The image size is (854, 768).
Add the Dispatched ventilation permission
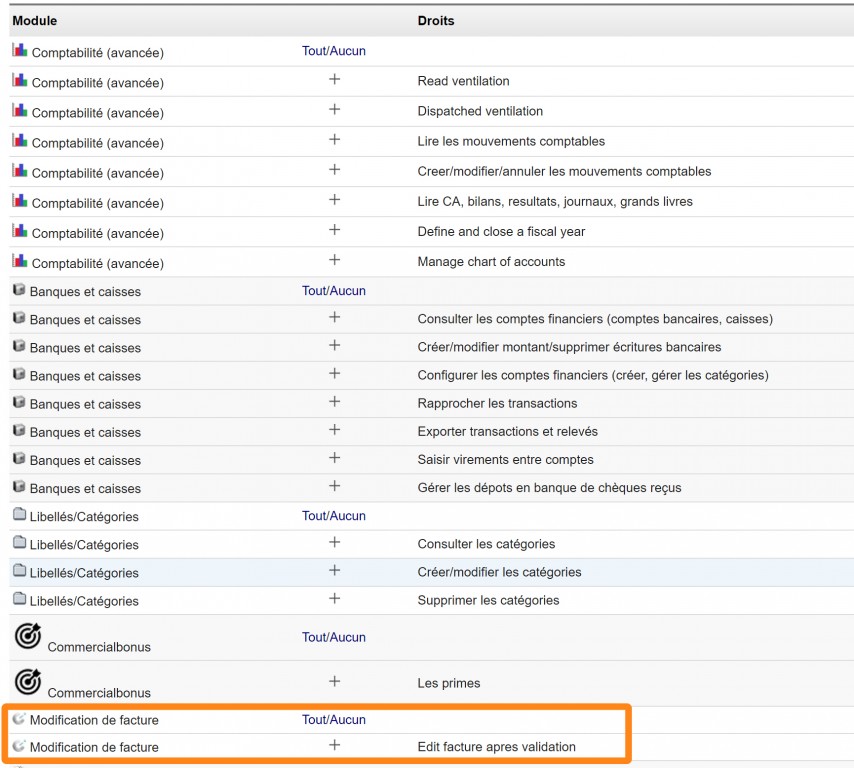pos(334,110)
